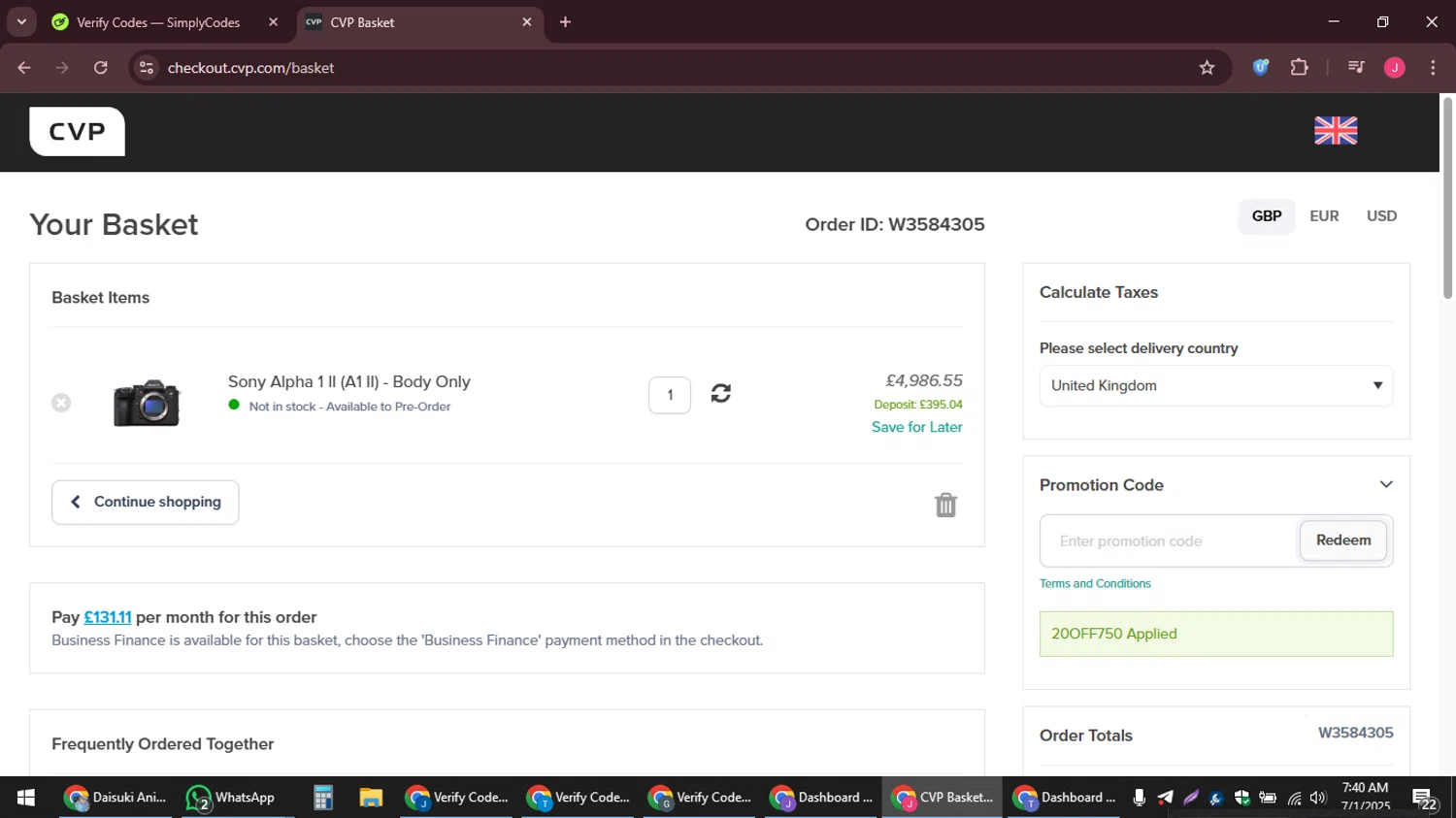Open taskbar notification center icon

[1425, 799]
